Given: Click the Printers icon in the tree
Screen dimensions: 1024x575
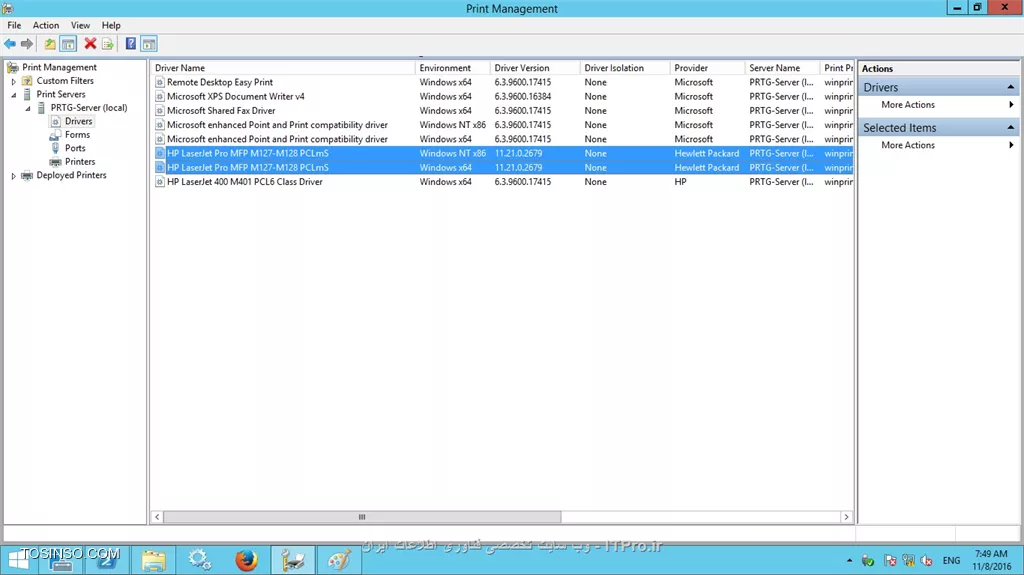Looking at the screenshot, I should [55, 162].
